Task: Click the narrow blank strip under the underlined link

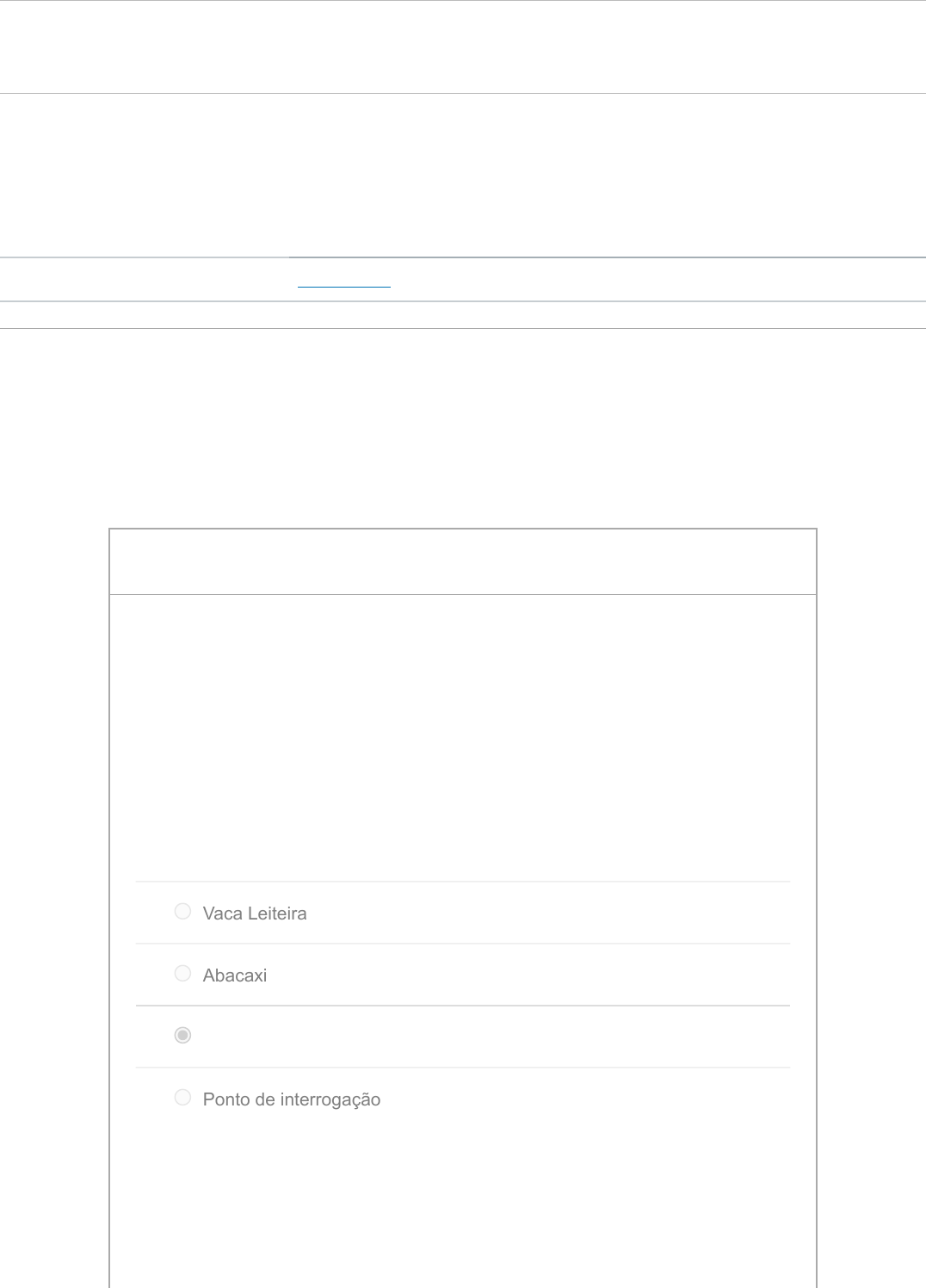Action: [x=462, y=315]
